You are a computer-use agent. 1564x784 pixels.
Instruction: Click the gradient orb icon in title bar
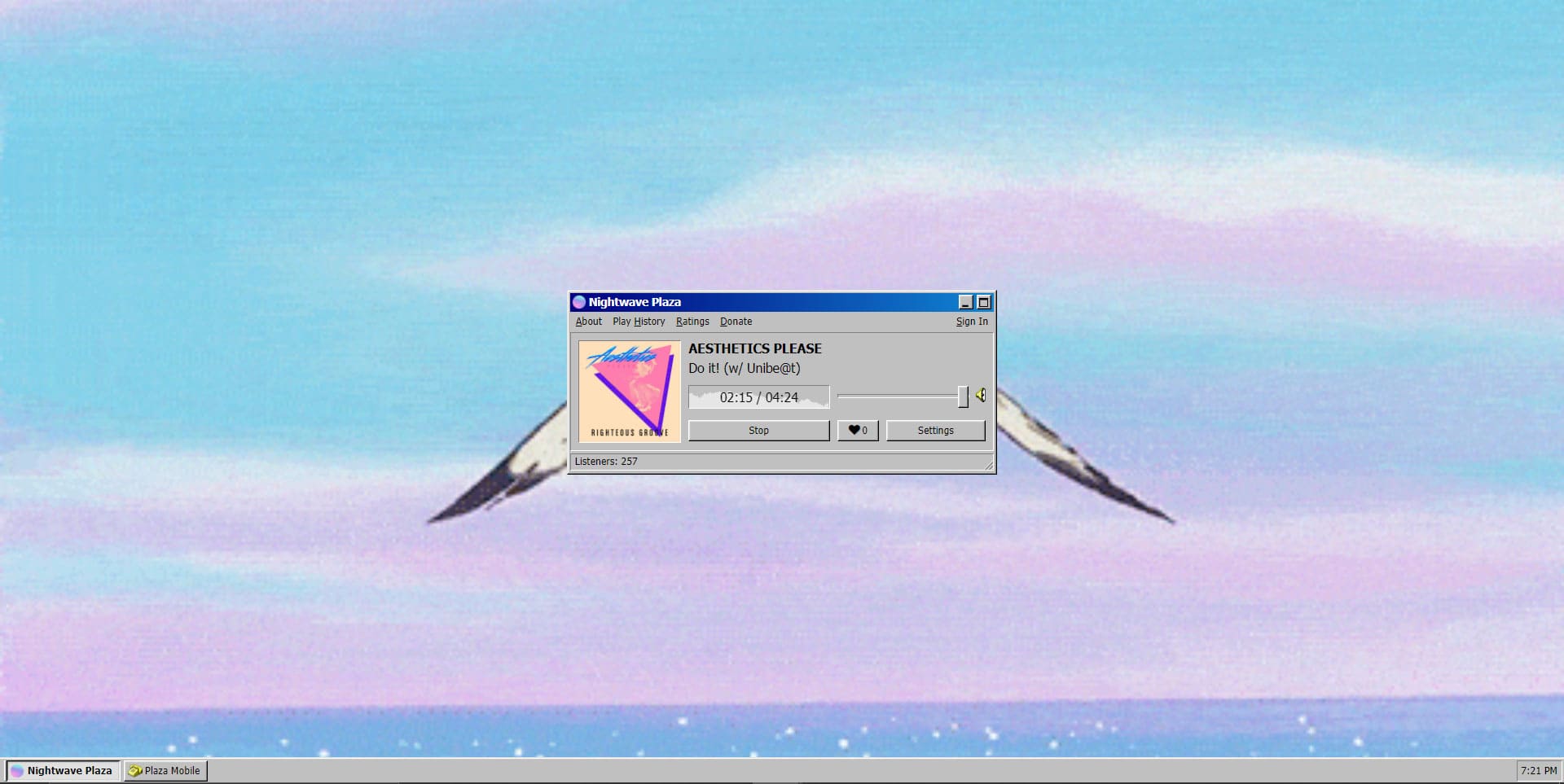[x=579, y=302]
